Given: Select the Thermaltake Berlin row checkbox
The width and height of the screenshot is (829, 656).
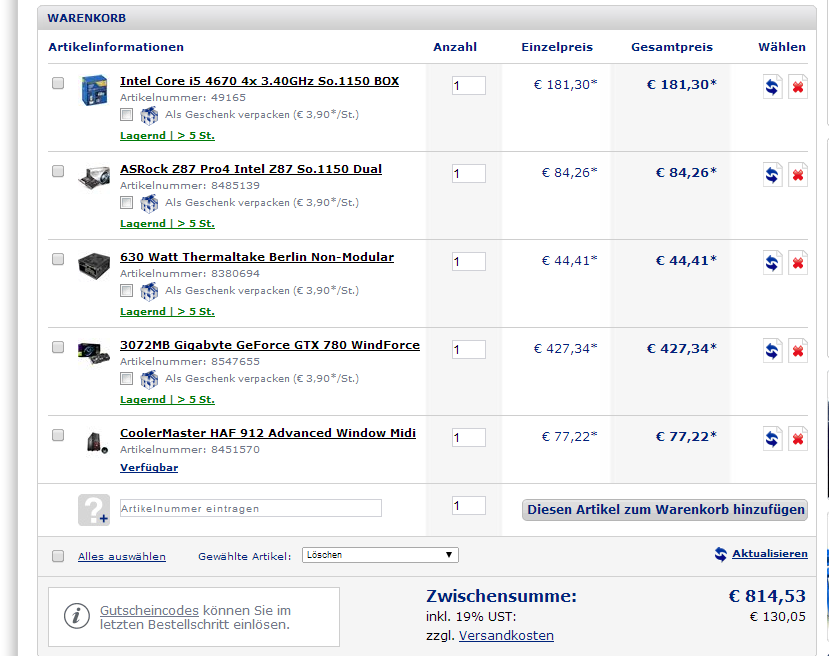Looking at the screenshot, I should (58, 259).
